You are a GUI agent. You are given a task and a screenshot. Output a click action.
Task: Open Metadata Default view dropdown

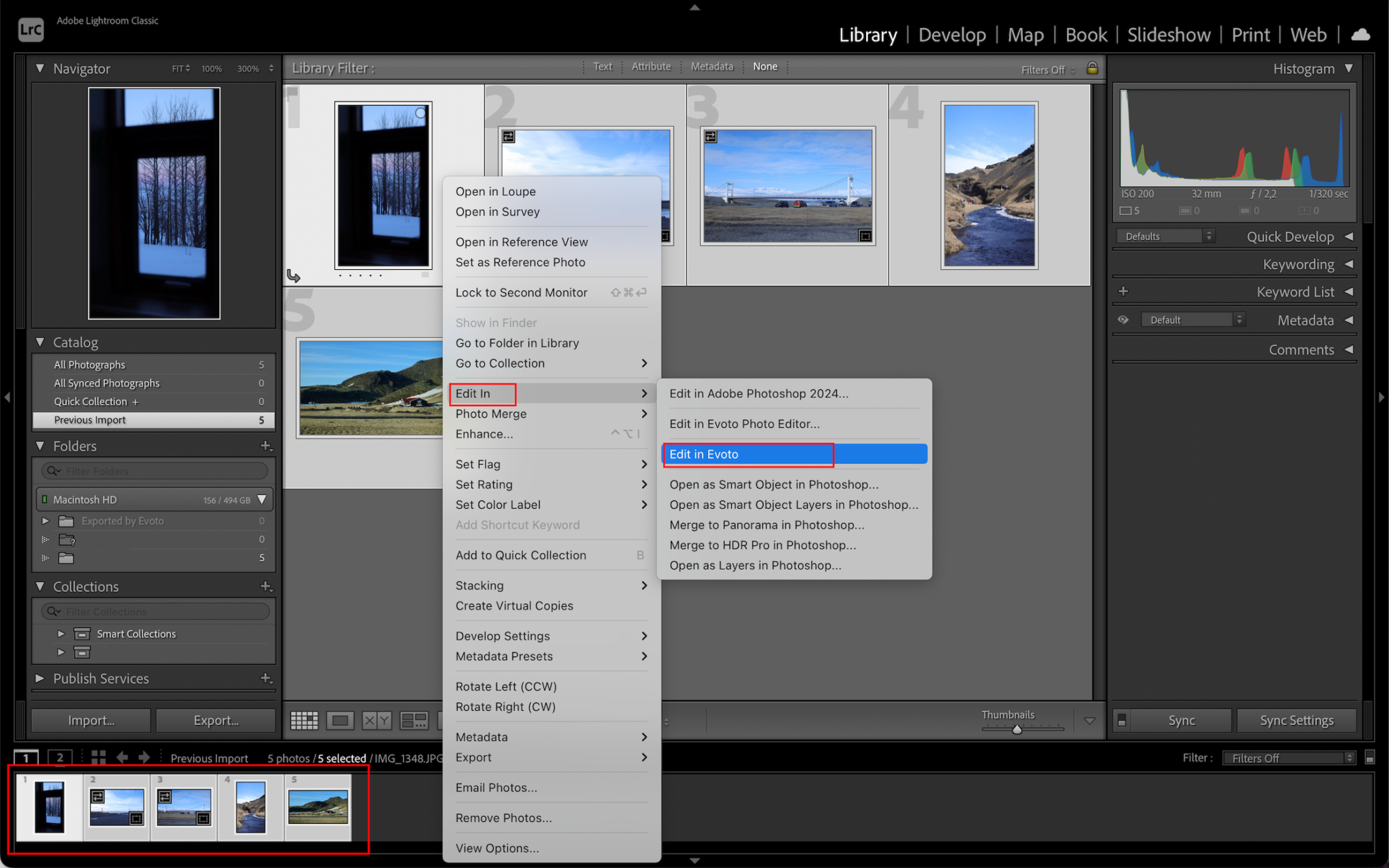(x=1193, y=319)
